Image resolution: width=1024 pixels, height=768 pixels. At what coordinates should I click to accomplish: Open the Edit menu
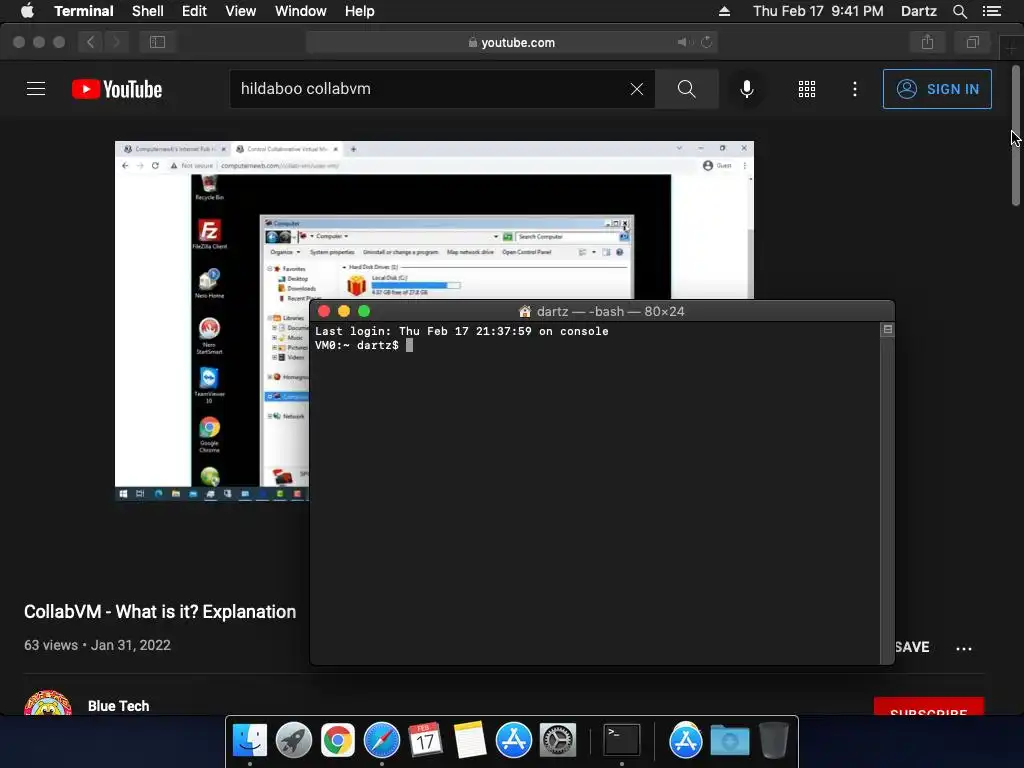(x=194, y=11)
